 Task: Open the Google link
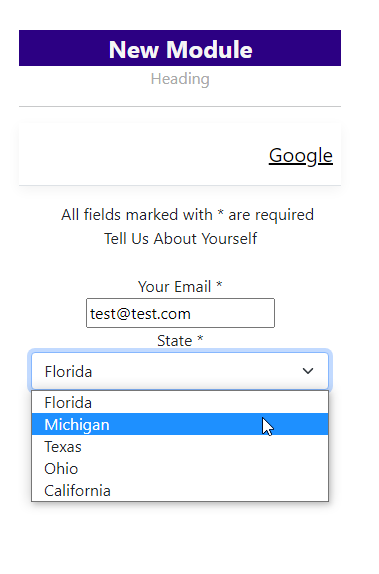[x=301, y=156]
